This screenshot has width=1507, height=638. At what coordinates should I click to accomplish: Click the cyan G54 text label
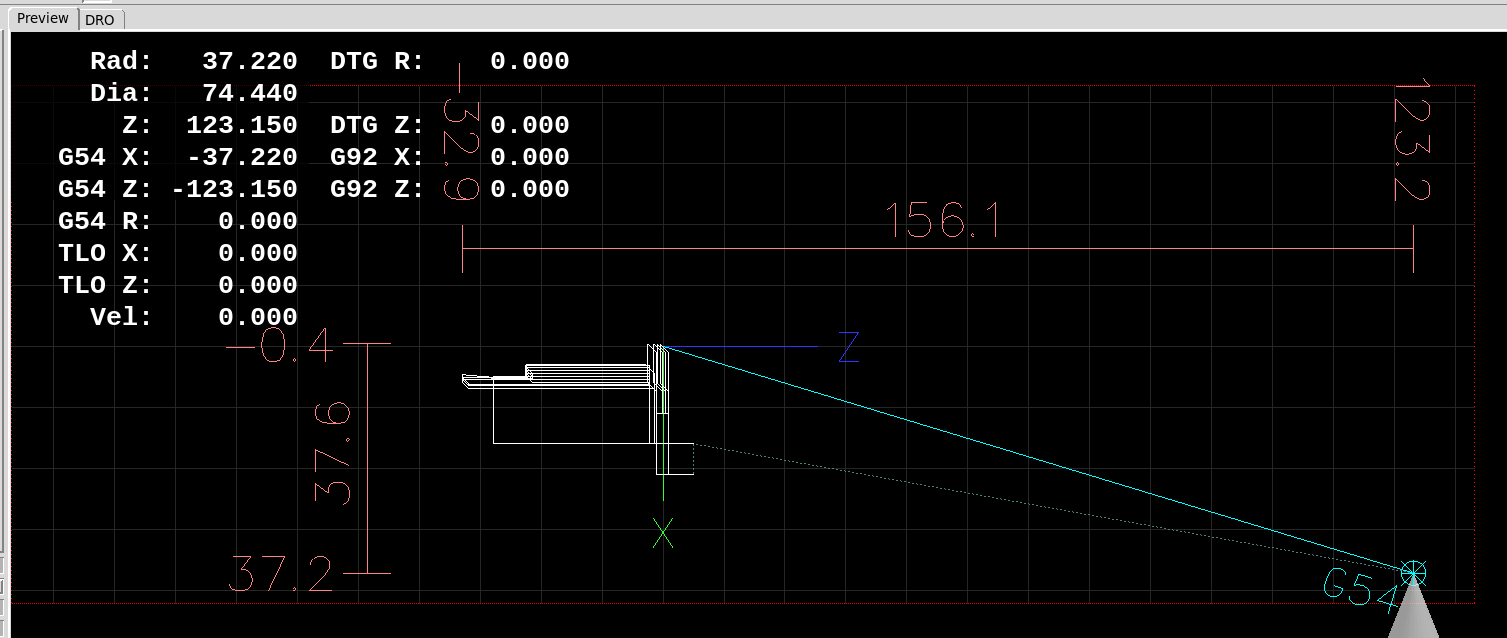(1361, 590)
